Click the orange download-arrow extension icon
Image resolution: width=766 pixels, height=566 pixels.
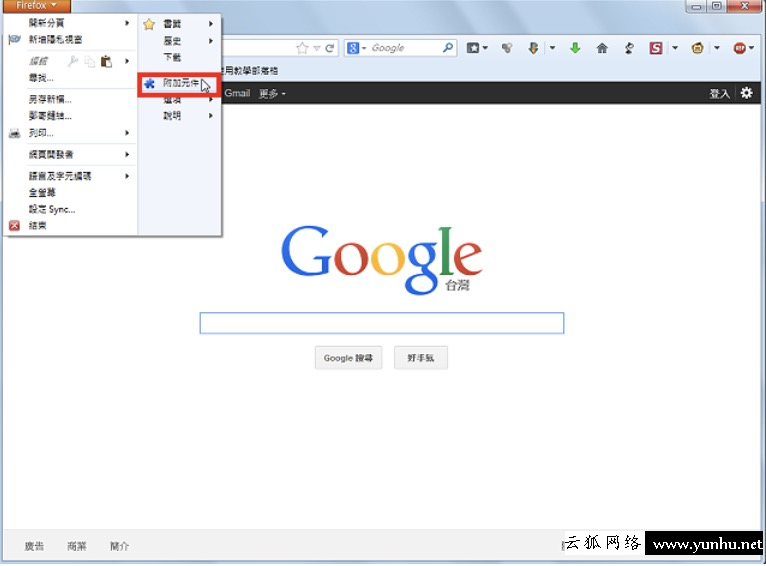pos(533,48)
